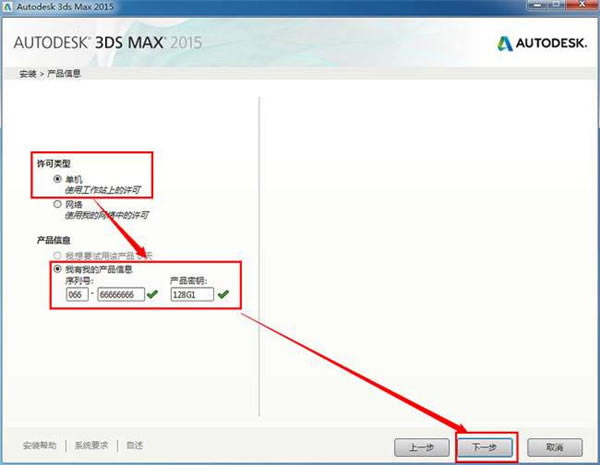
Task: Click the 产品密钥 field containing 128G1
Action: click(191, 294)
